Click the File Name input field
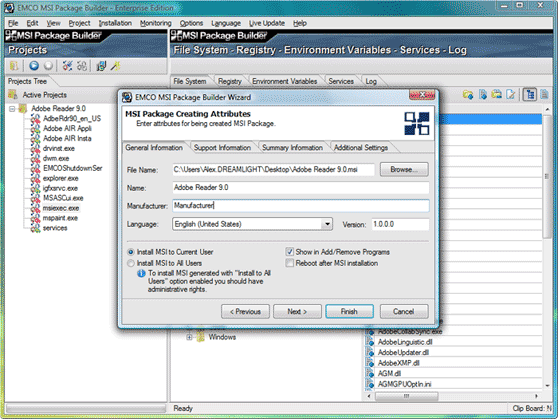558x419 pixels. [273, 169]
